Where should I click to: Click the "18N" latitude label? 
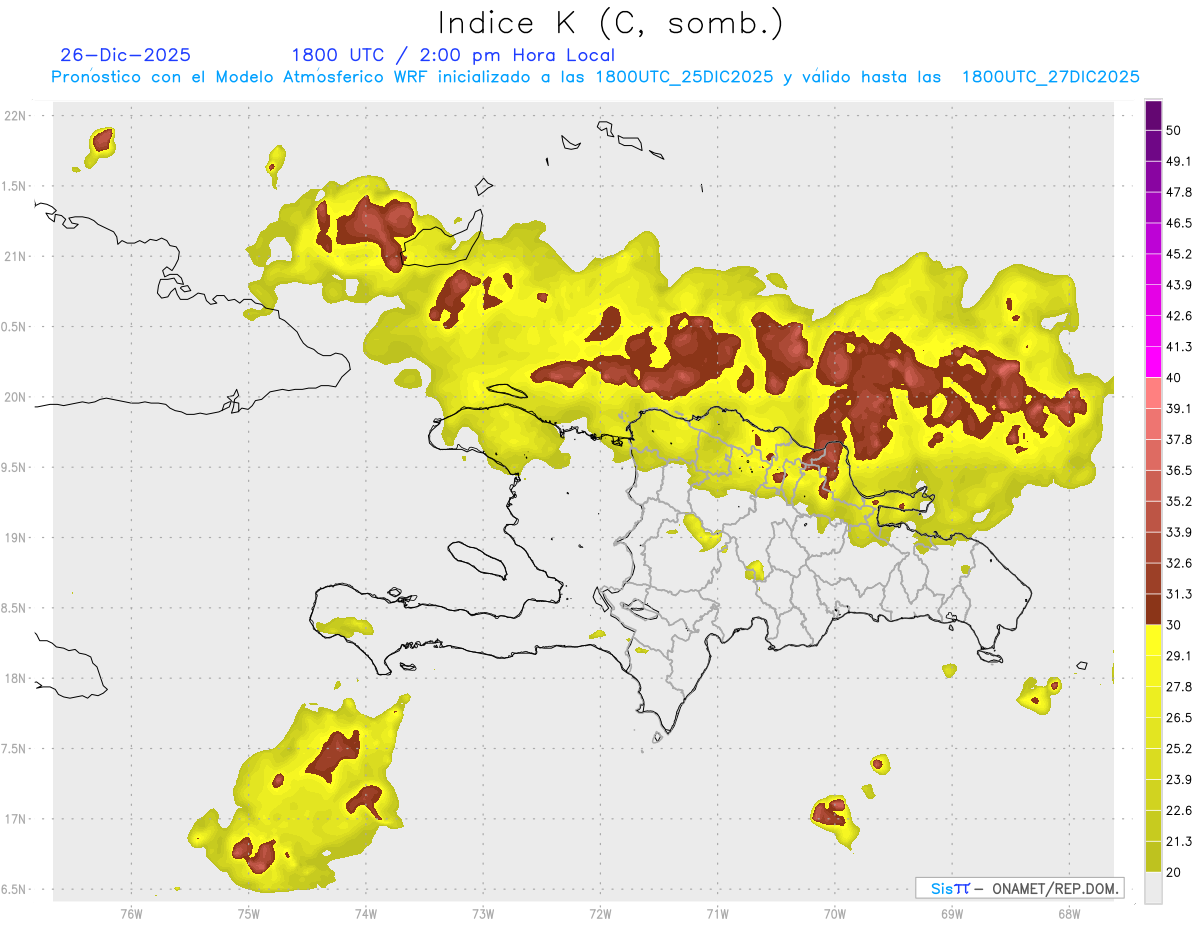[16, 678]
